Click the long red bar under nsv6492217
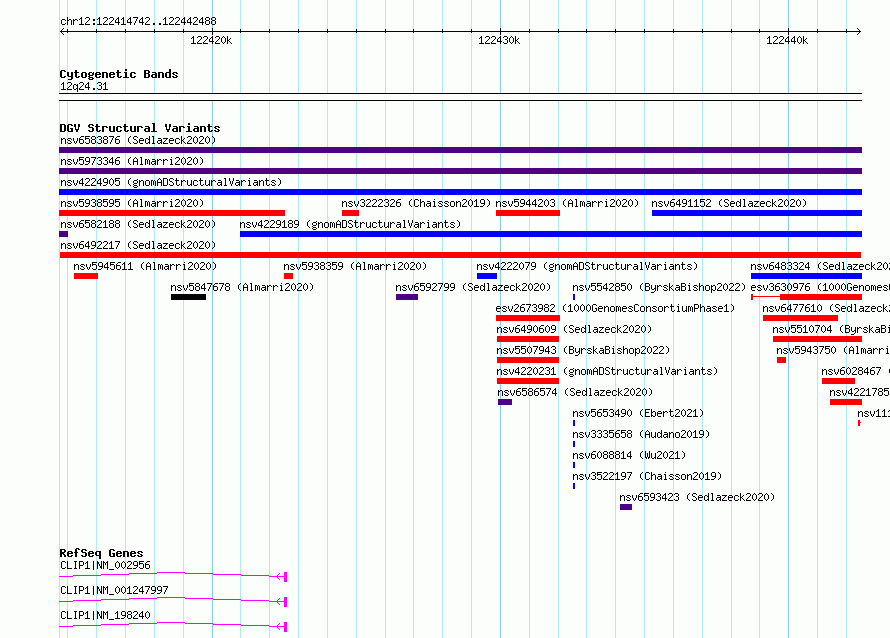 [460, 255]
